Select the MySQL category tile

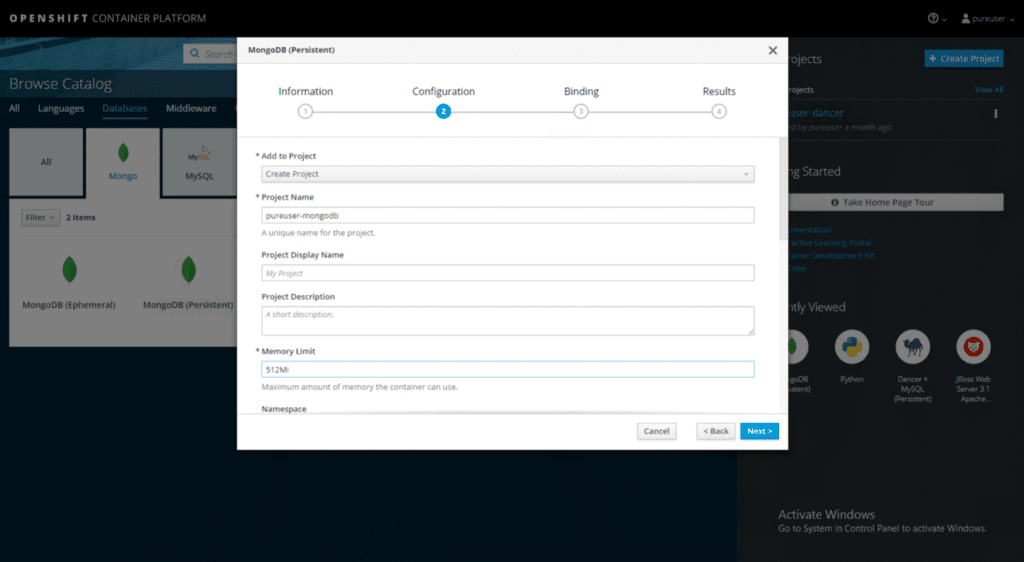point(199,162)
